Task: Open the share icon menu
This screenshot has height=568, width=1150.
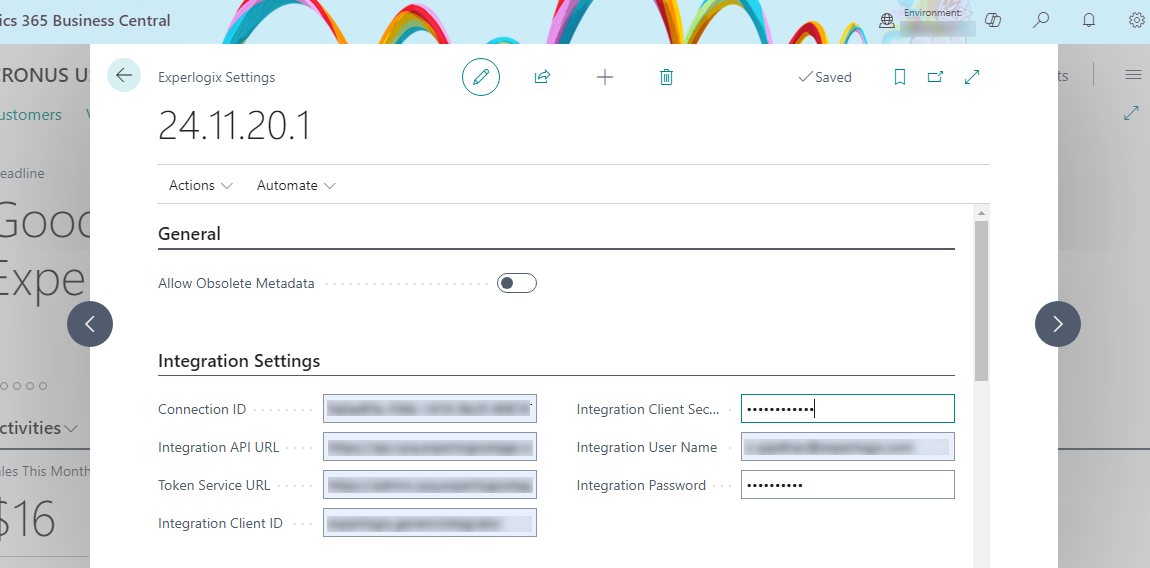Action: tap(543, 77)
